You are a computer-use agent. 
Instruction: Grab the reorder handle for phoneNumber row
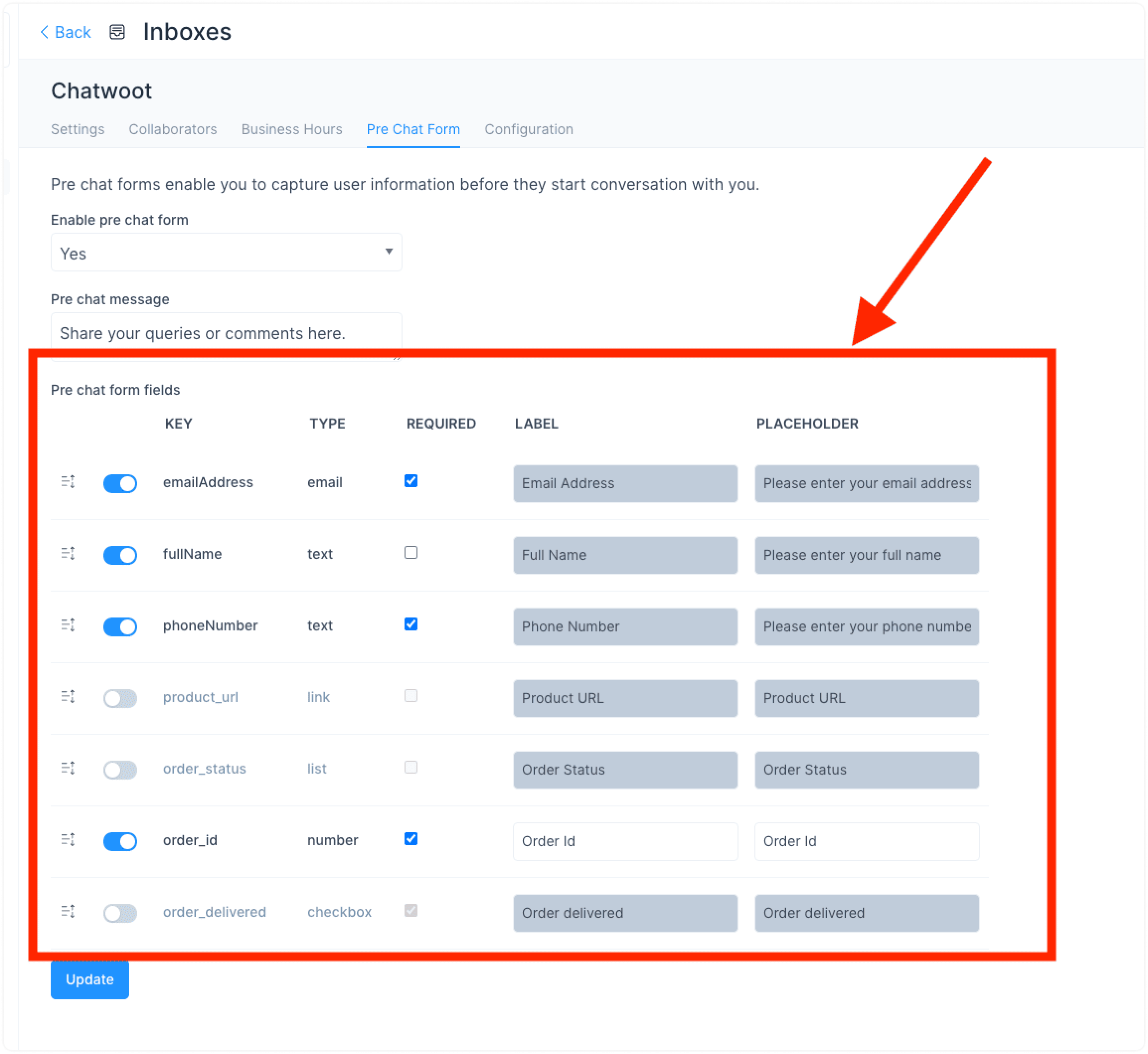point(68,625)
